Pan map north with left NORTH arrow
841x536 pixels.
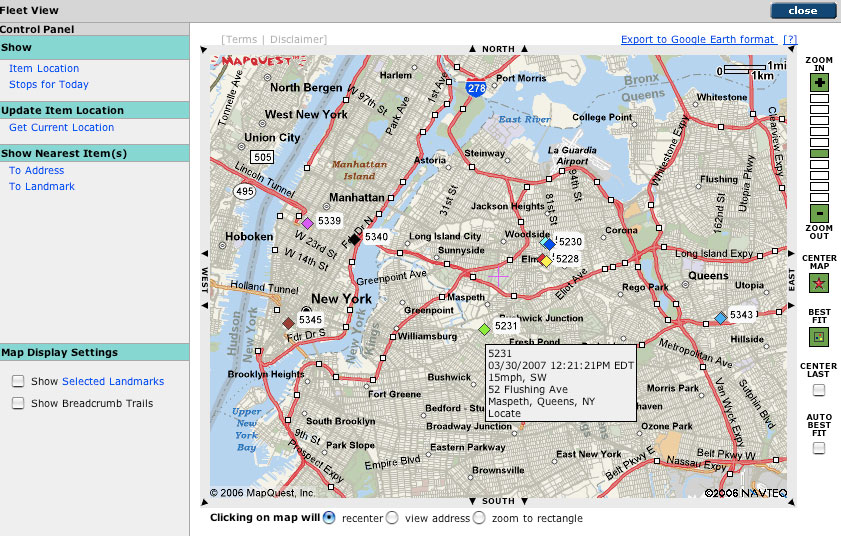(472, 49)
